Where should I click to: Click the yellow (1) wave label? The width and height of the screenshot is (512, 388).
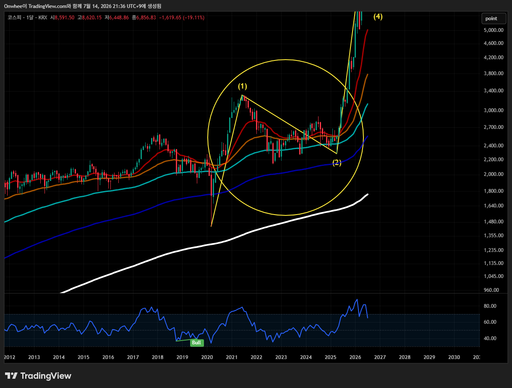coord(242,86)
